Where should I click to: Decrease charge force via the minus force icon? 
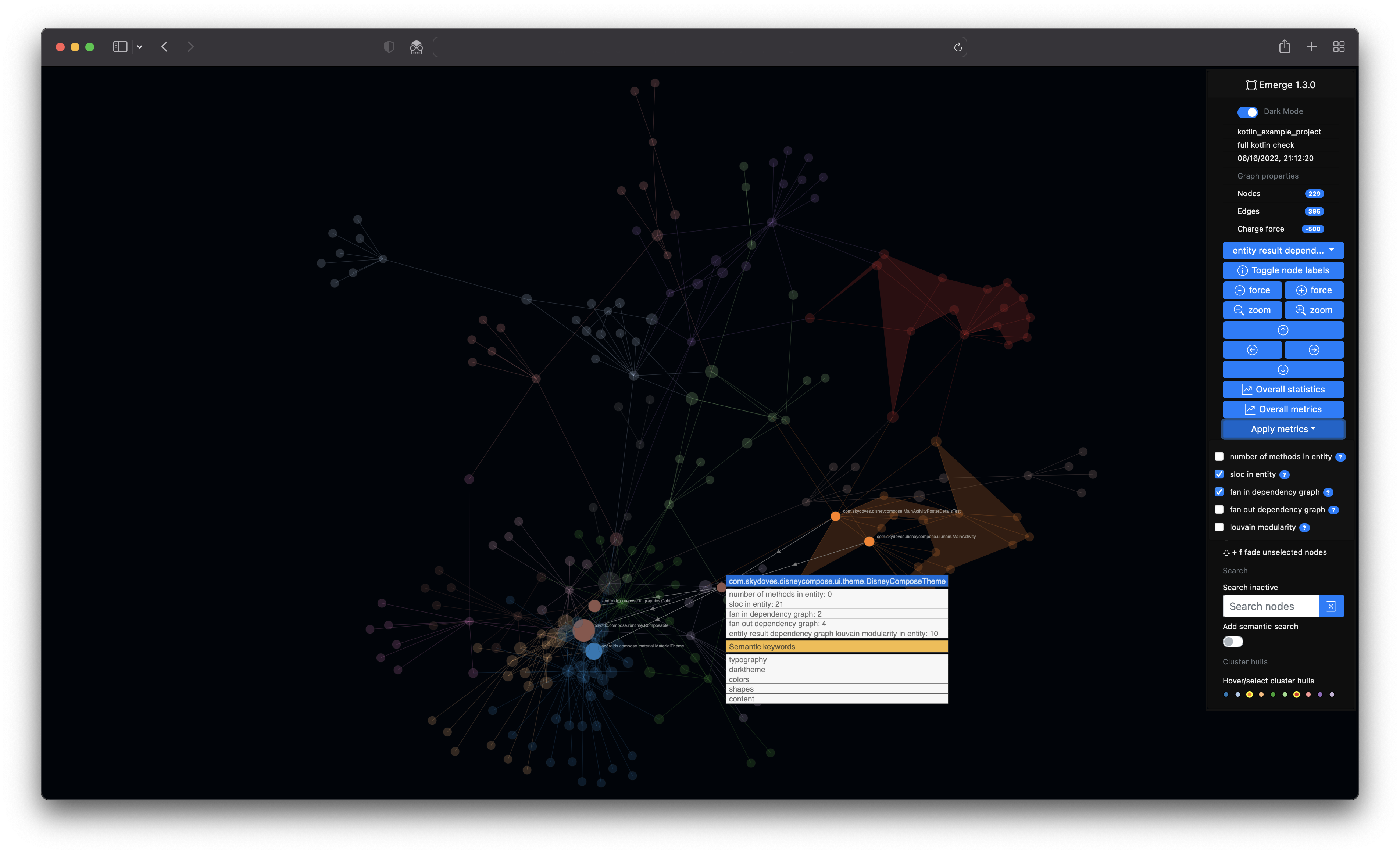pyautogui.click(x=1240, y=290)
